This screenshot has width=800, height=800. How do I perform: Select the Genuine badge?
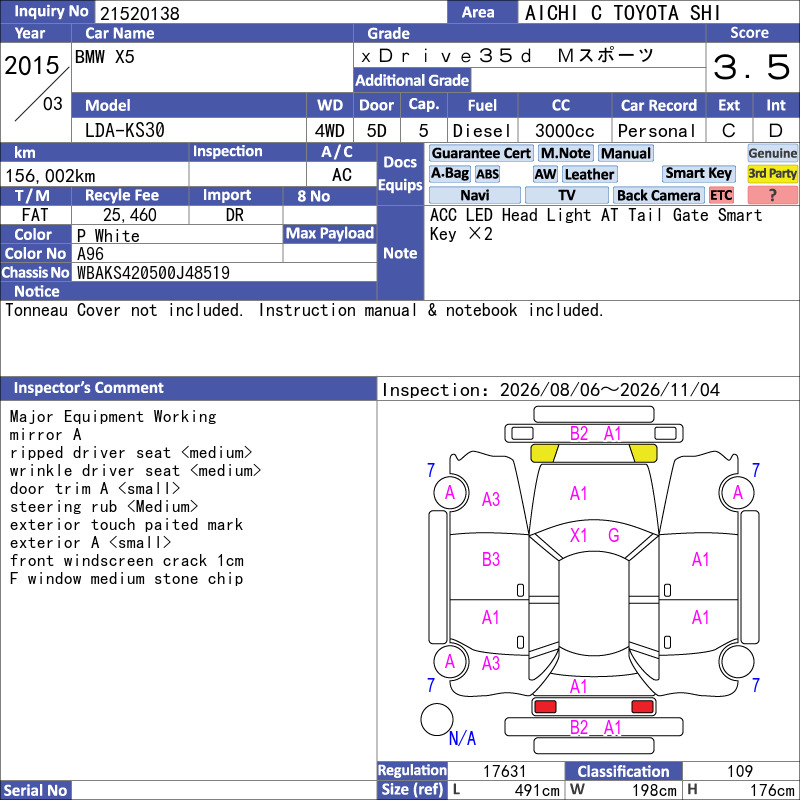click(772, 153)
